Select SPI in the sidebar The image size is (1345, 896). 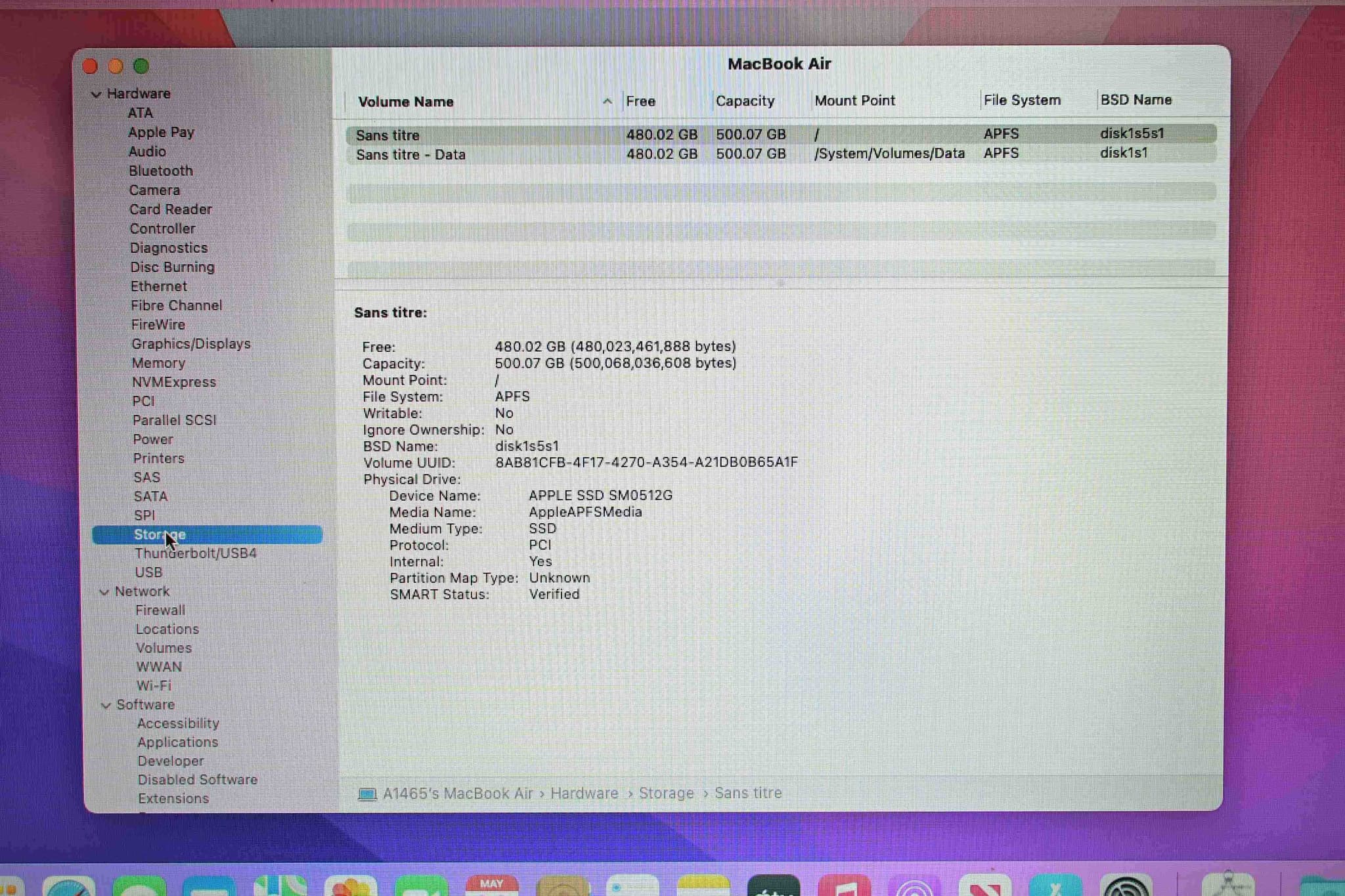(x=144, y=515)
